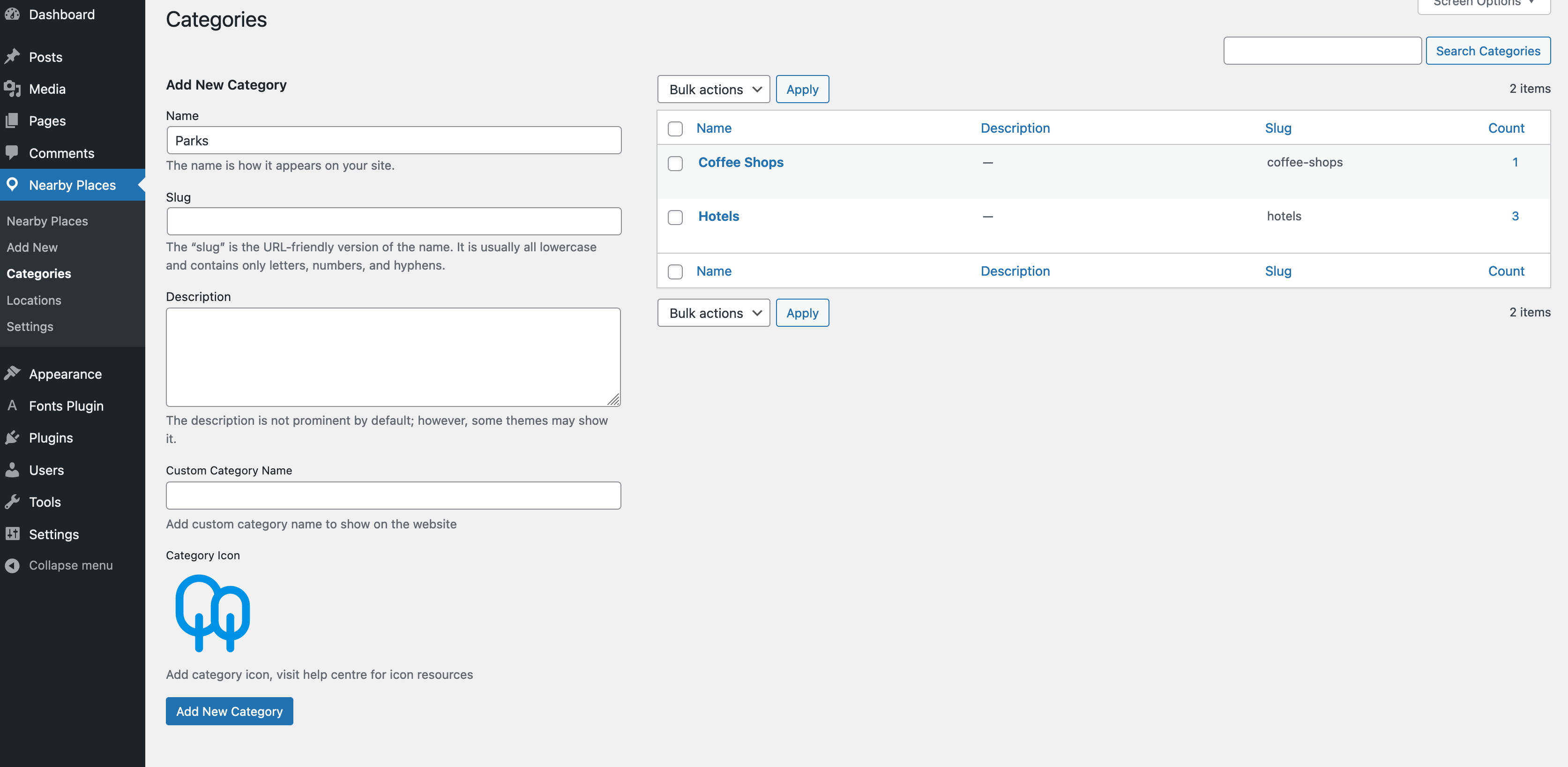Click the Users person icon

tap(12, 469)
